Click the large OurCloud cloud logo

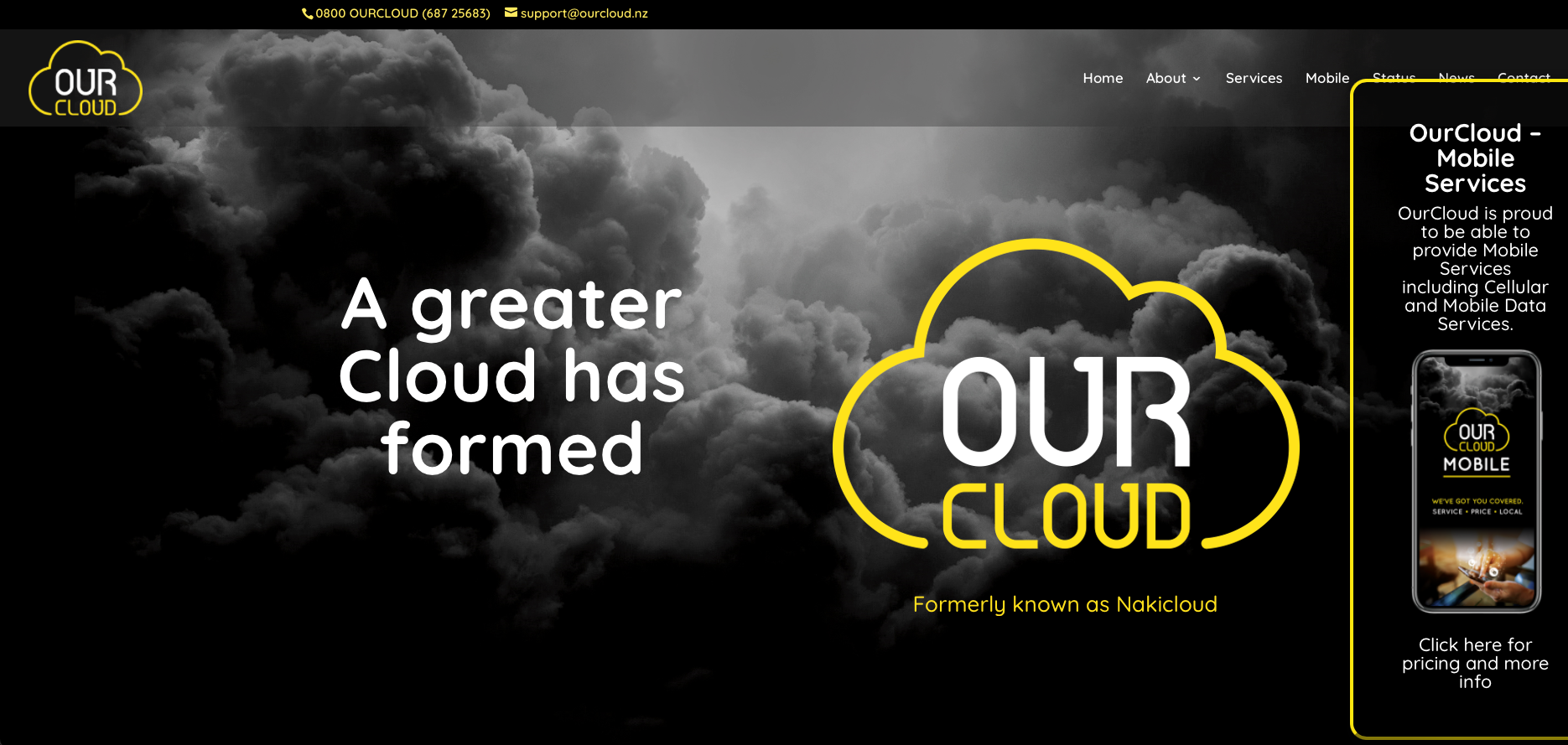coord(1065,396)
